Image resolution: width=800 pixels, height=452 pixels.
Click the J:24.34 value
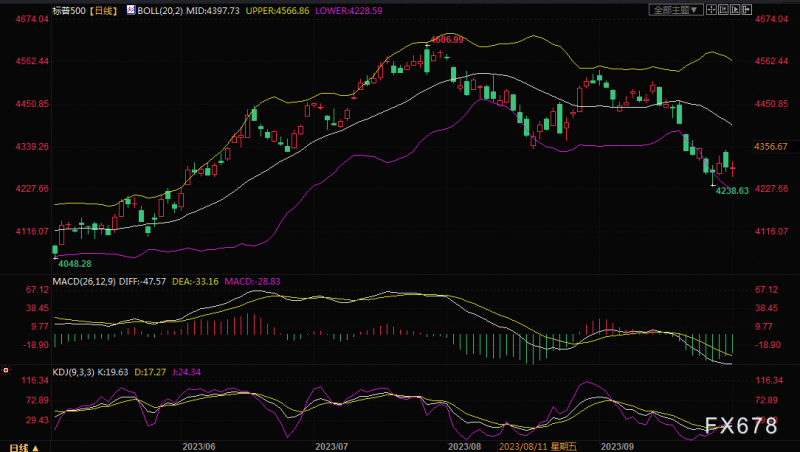(186, 372)
